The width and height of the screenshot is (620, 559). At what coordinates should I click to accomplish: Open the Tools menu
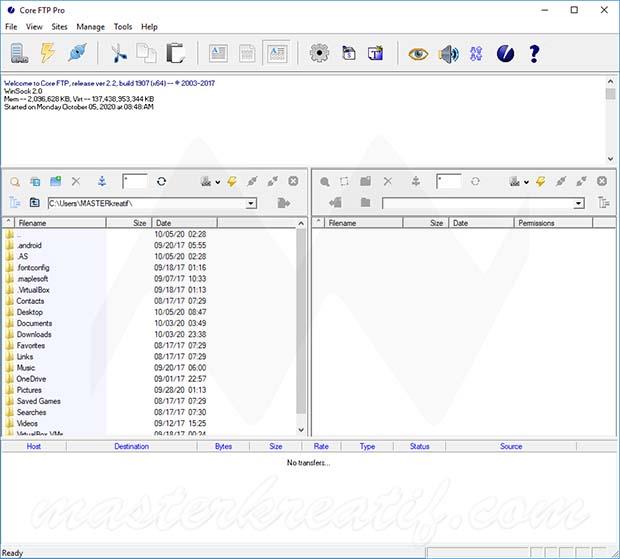123,27
